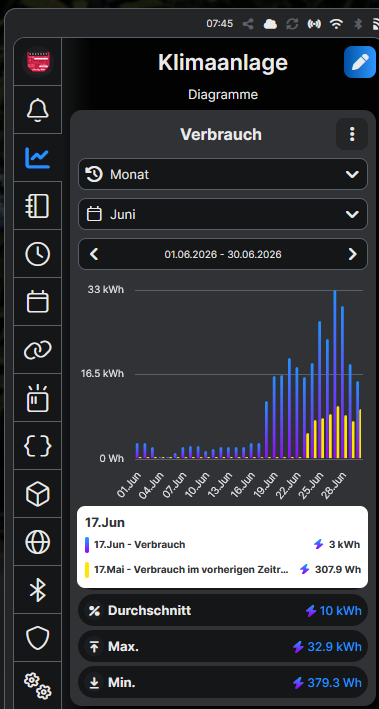Open the schedule calendar icon in the sidebar
Viewport: 379px width, 709px height.
click(x=38, y=302)
